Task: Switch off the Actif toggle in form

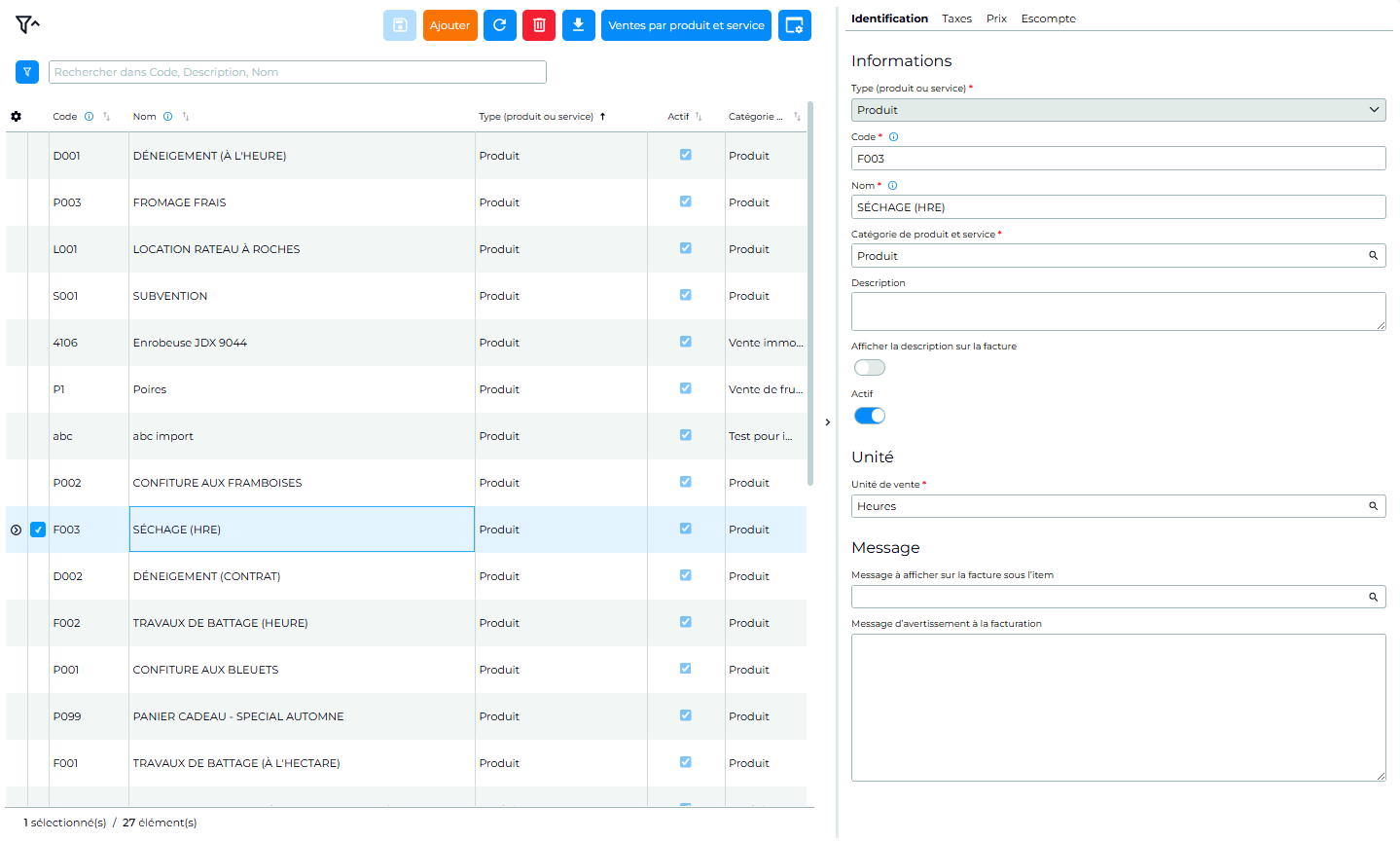Action: coord(870,416)
